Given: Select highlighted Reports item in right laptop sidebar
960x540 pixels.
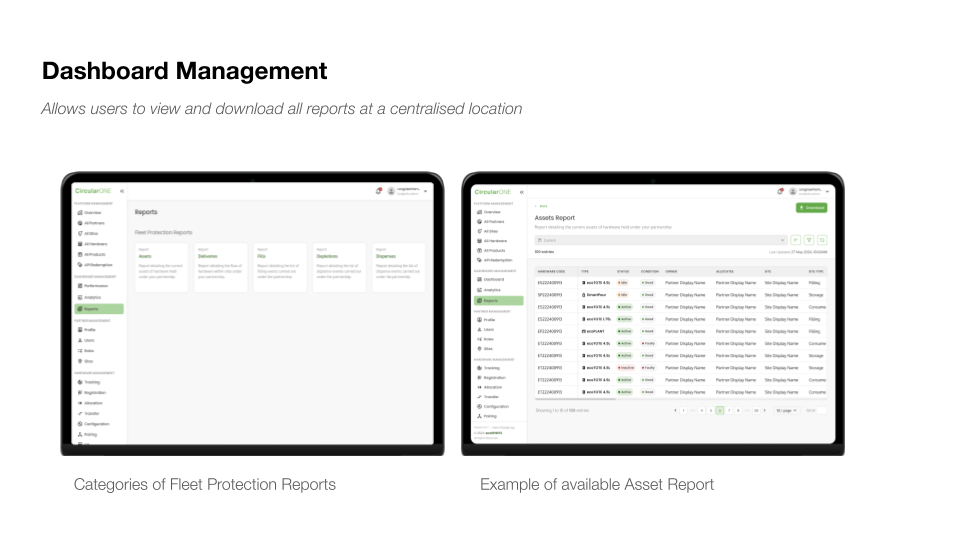Looking at the screenshot, I should pyautogui.click(x=498, y=301).
